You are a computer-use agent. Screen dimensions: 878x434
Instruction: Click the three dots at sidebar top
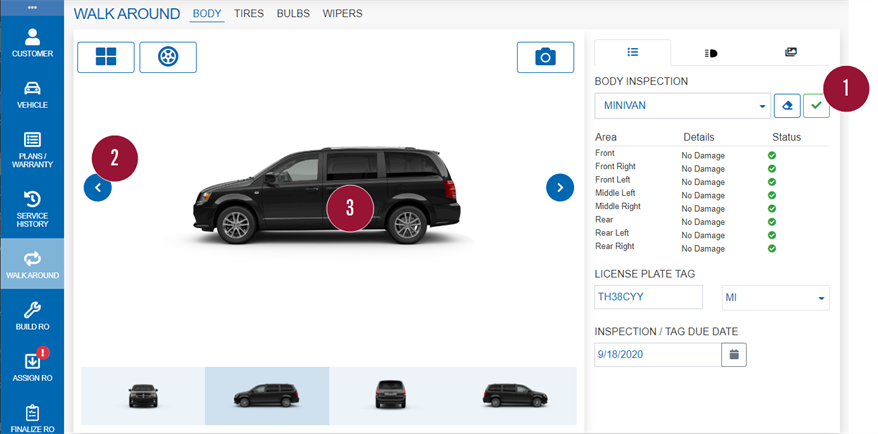[x=32, y=8]
